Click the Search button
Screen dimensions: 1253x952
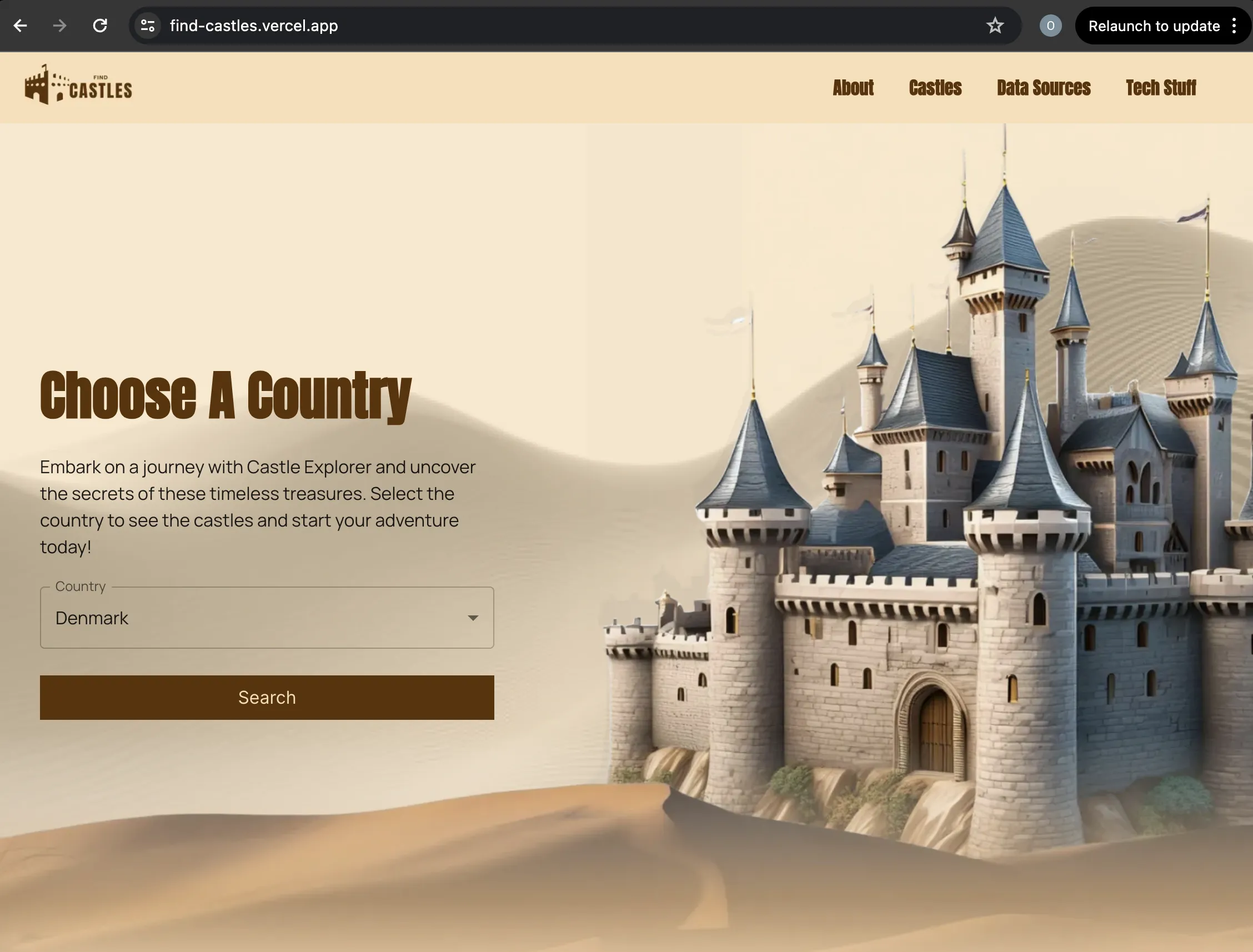coord(266,697)
